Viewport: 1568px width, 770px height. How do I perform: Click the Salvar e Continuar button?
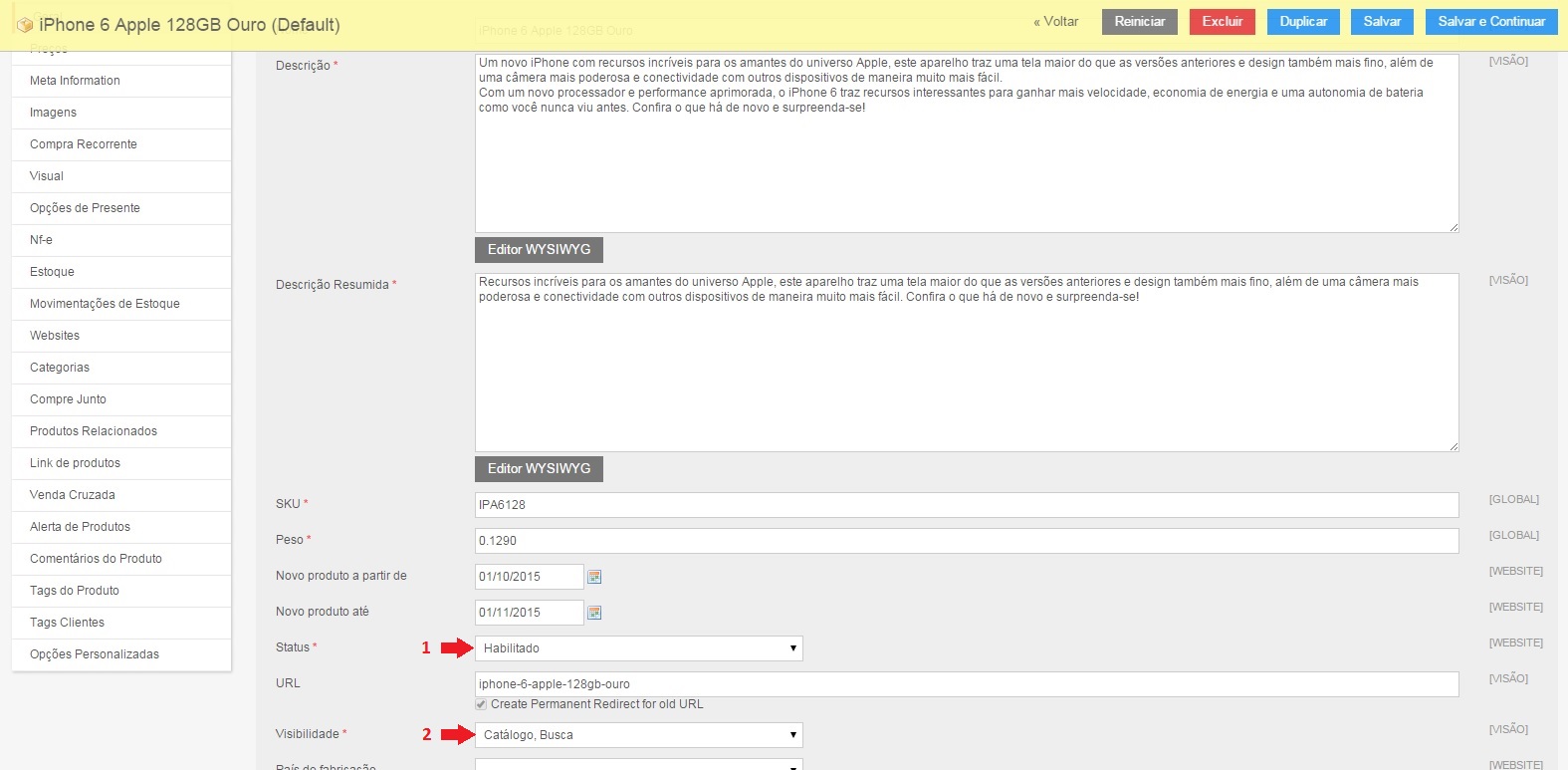1491,22
